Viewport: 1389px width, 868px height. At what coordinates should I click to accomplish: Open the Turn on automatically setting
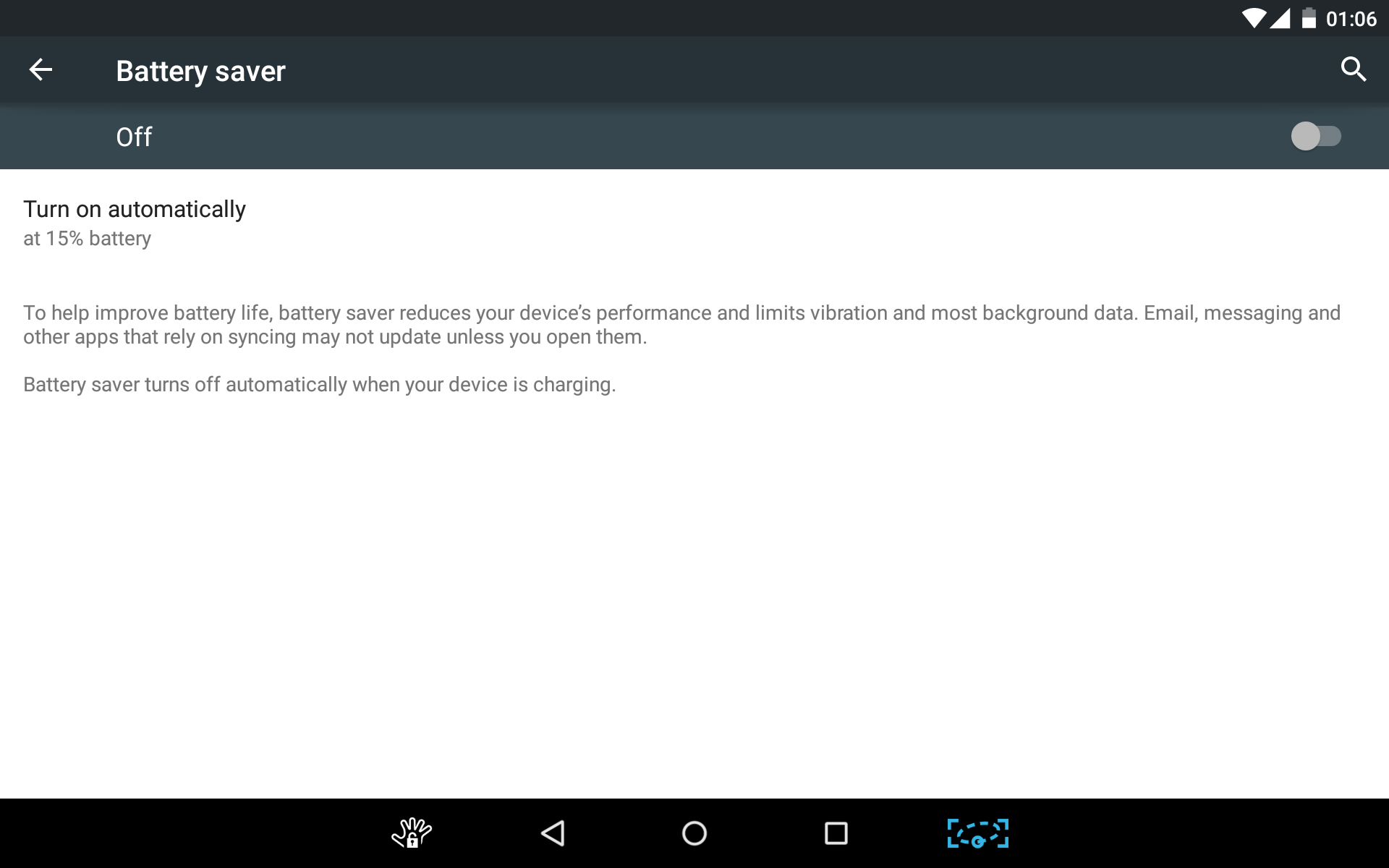tap(135, 209)
